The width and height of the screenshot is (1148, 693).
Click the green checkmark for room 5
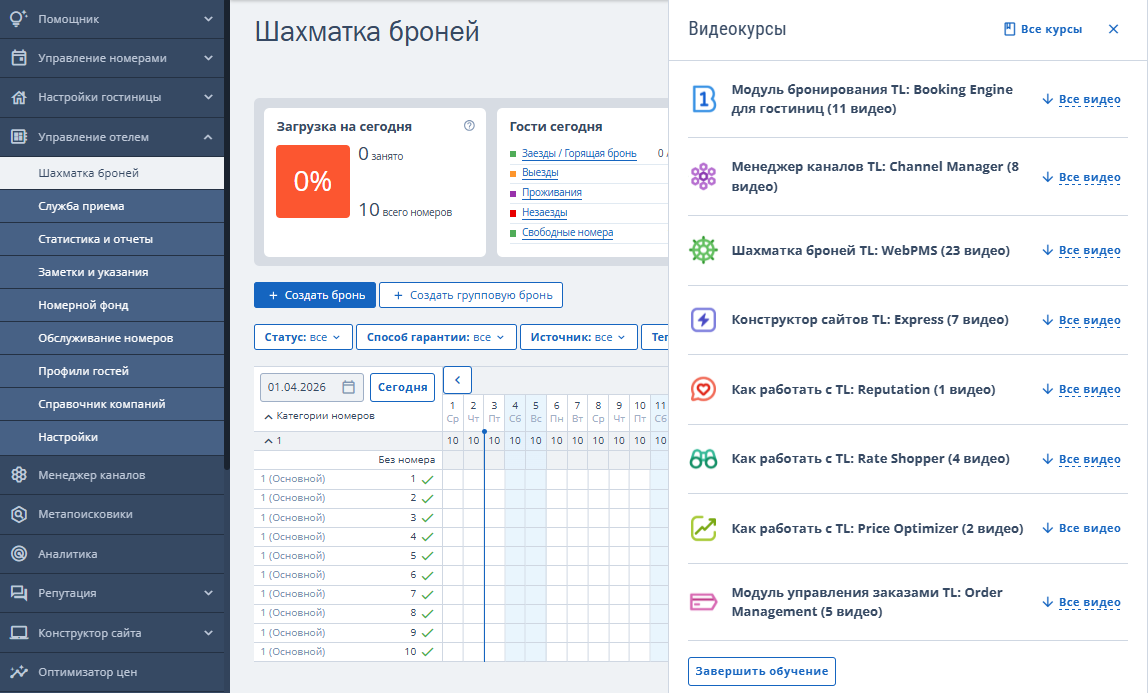(x=428, y=556)
